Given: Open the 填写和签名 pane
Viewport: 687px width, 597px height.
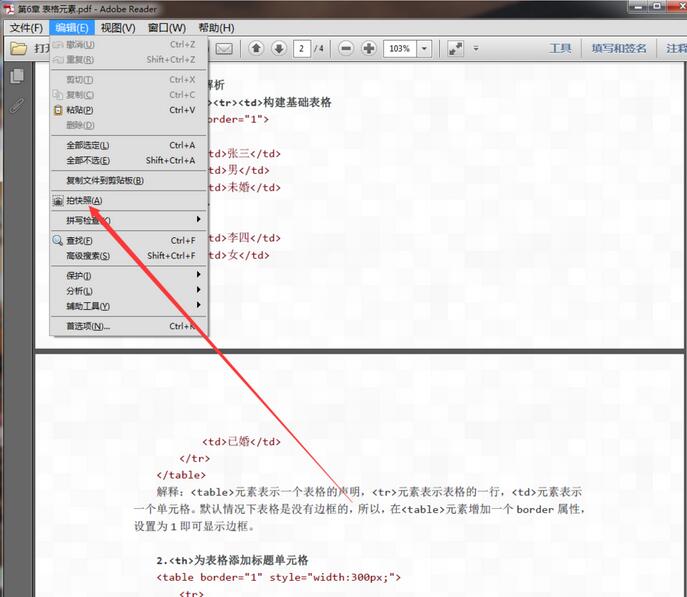Looking at the screenshot, I should [x=618, y=48].
